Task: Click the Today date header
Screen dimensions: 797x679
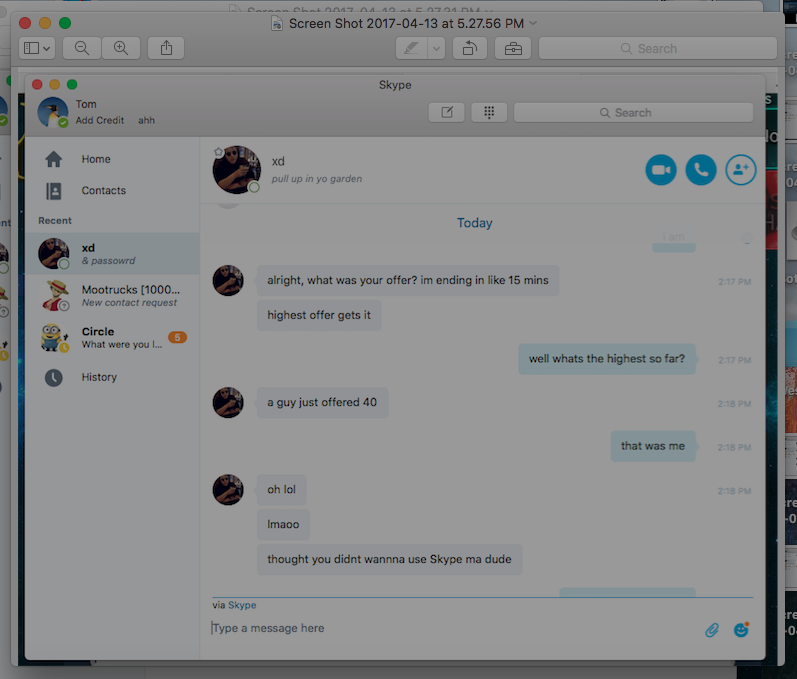Action: (x=474, y=223)
